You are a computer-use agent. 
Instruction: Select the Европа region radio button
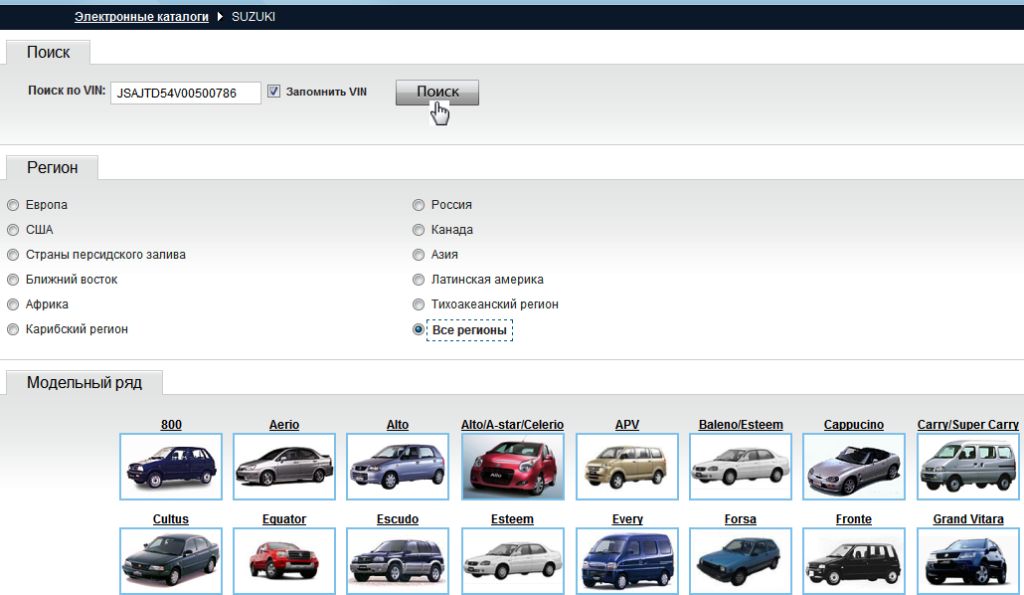(13, 205)
